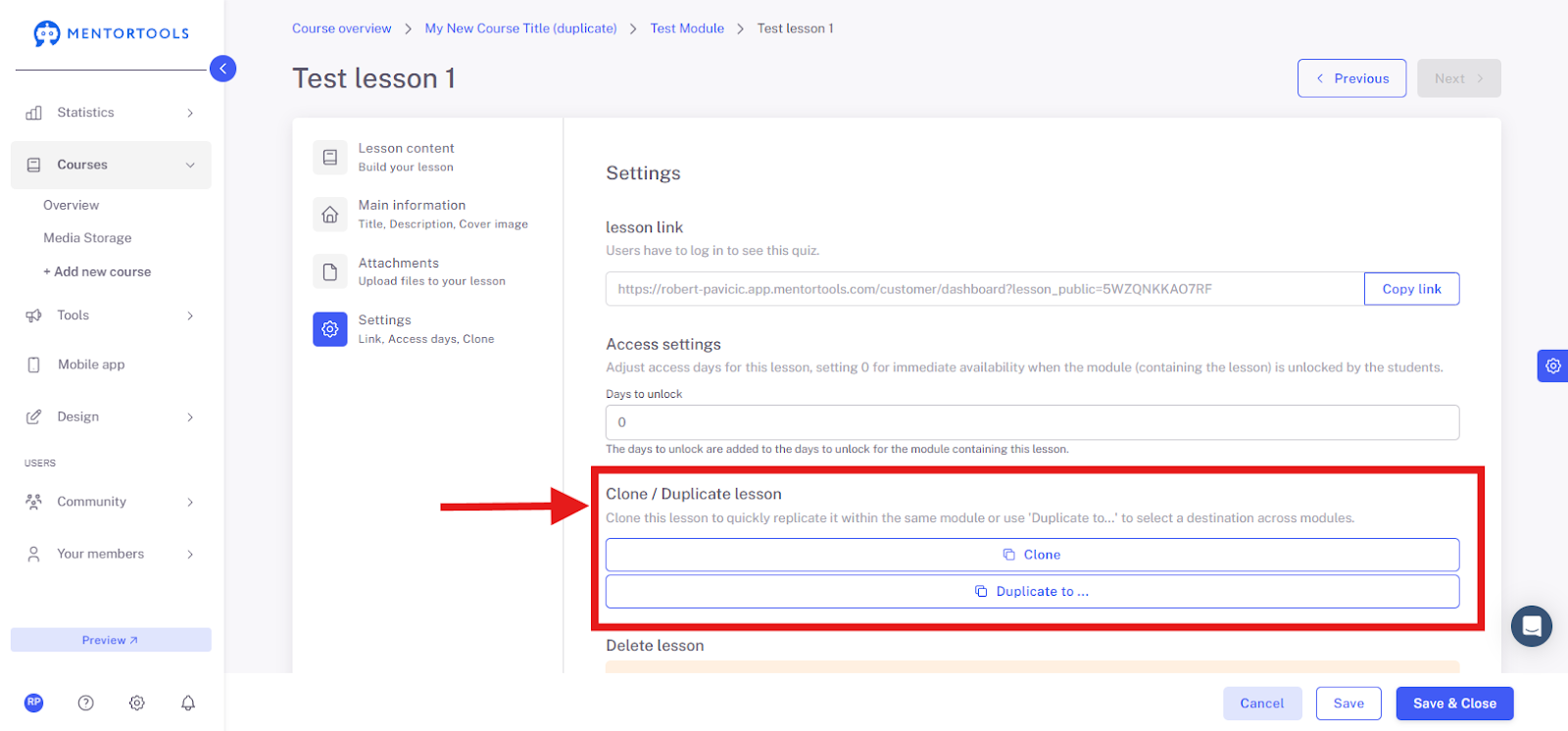
Task: Click the disabled Next button
Action: pyautogui.click(x=1458, y=78)
